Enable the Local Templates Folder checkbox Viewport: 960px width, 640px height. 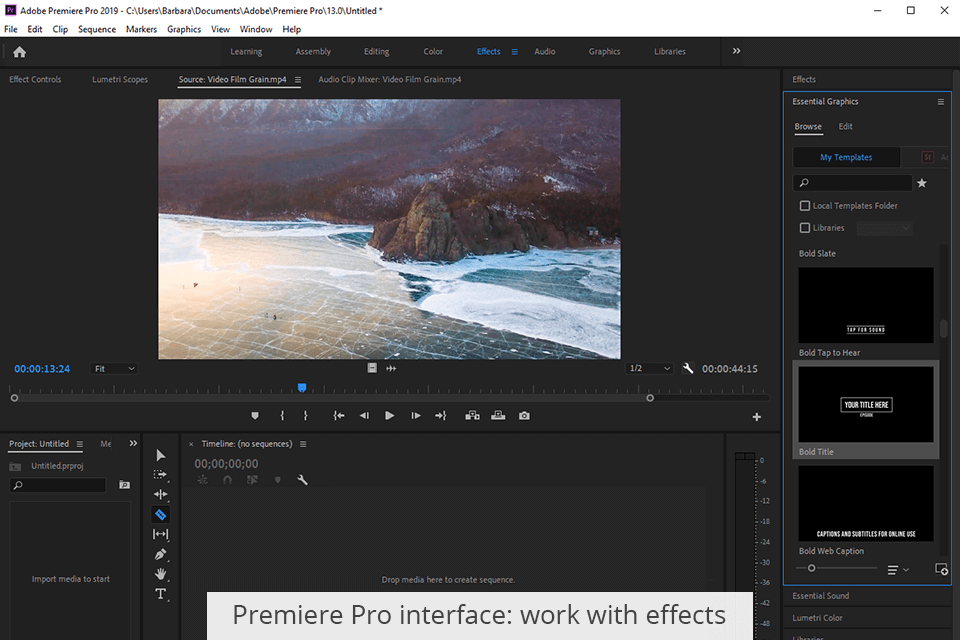(x=805, y=206)
